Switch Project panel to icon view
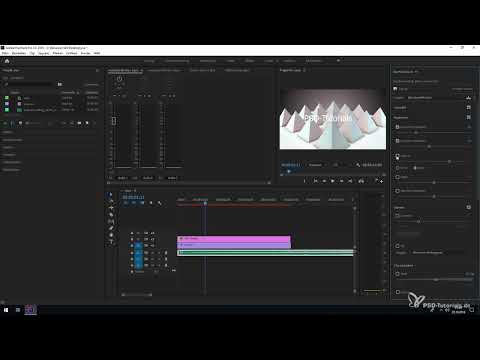480x360 pixels. (20, 123)
